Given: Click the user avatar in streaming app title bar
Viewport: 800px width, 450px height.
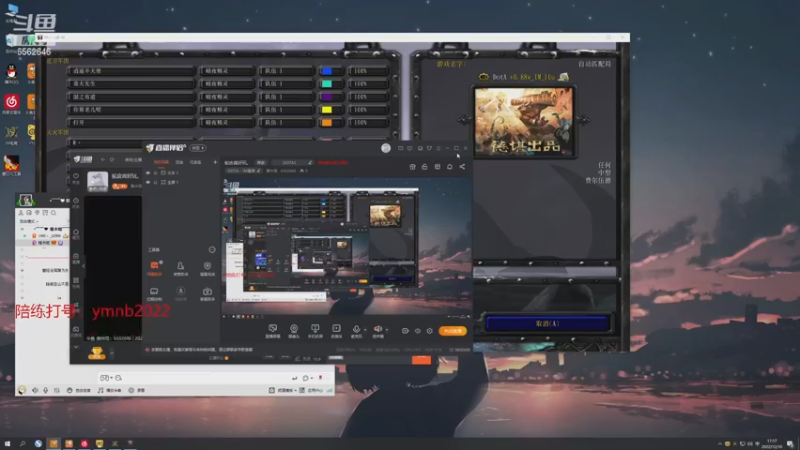Looking at the screenshot, I should pos(386,148).
